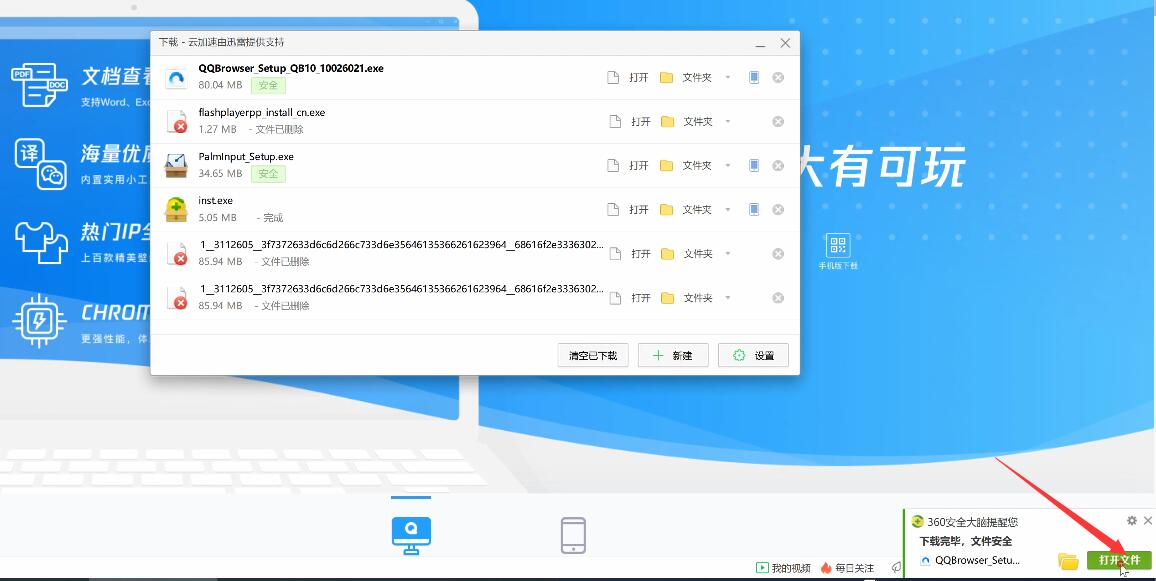Click the 360安全大脑 logo icon in popup

(917, 521)
